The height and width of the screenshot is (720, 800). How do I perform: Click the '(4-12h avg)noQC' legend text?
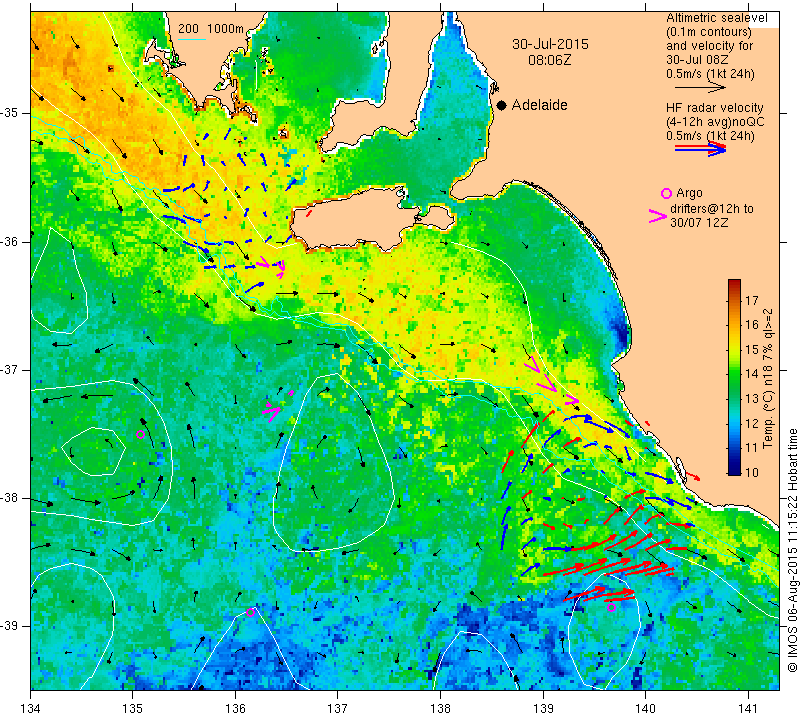[715, 122]
